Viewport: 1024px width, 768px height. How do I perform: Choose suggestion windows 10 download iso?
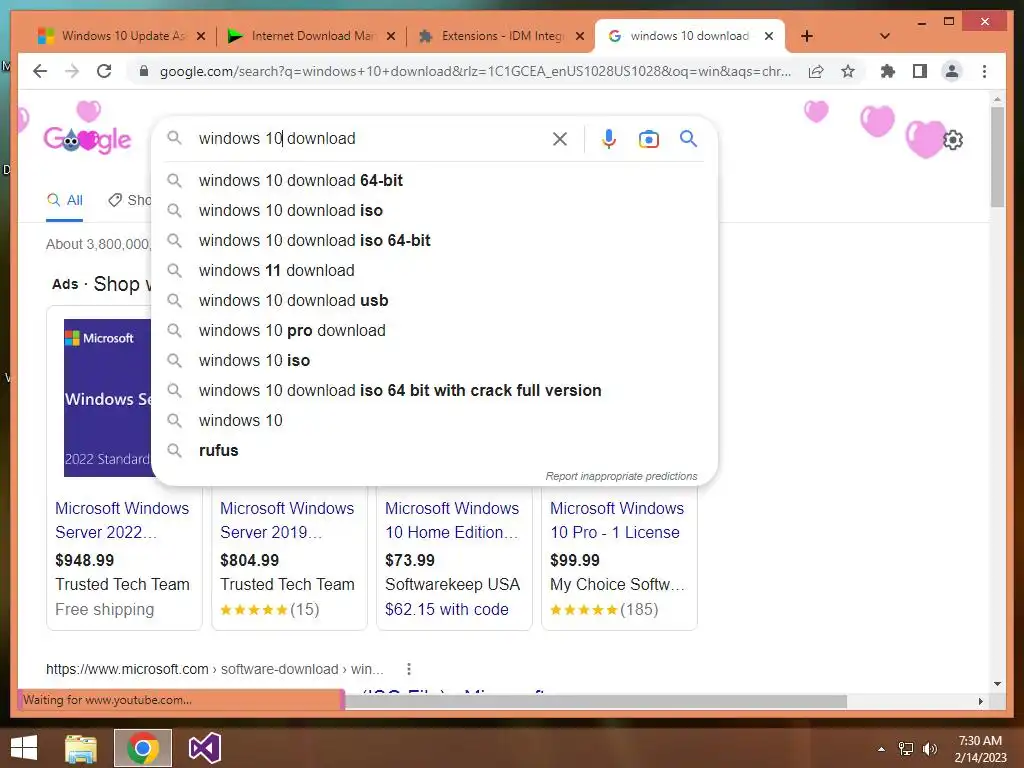(434, 210)
